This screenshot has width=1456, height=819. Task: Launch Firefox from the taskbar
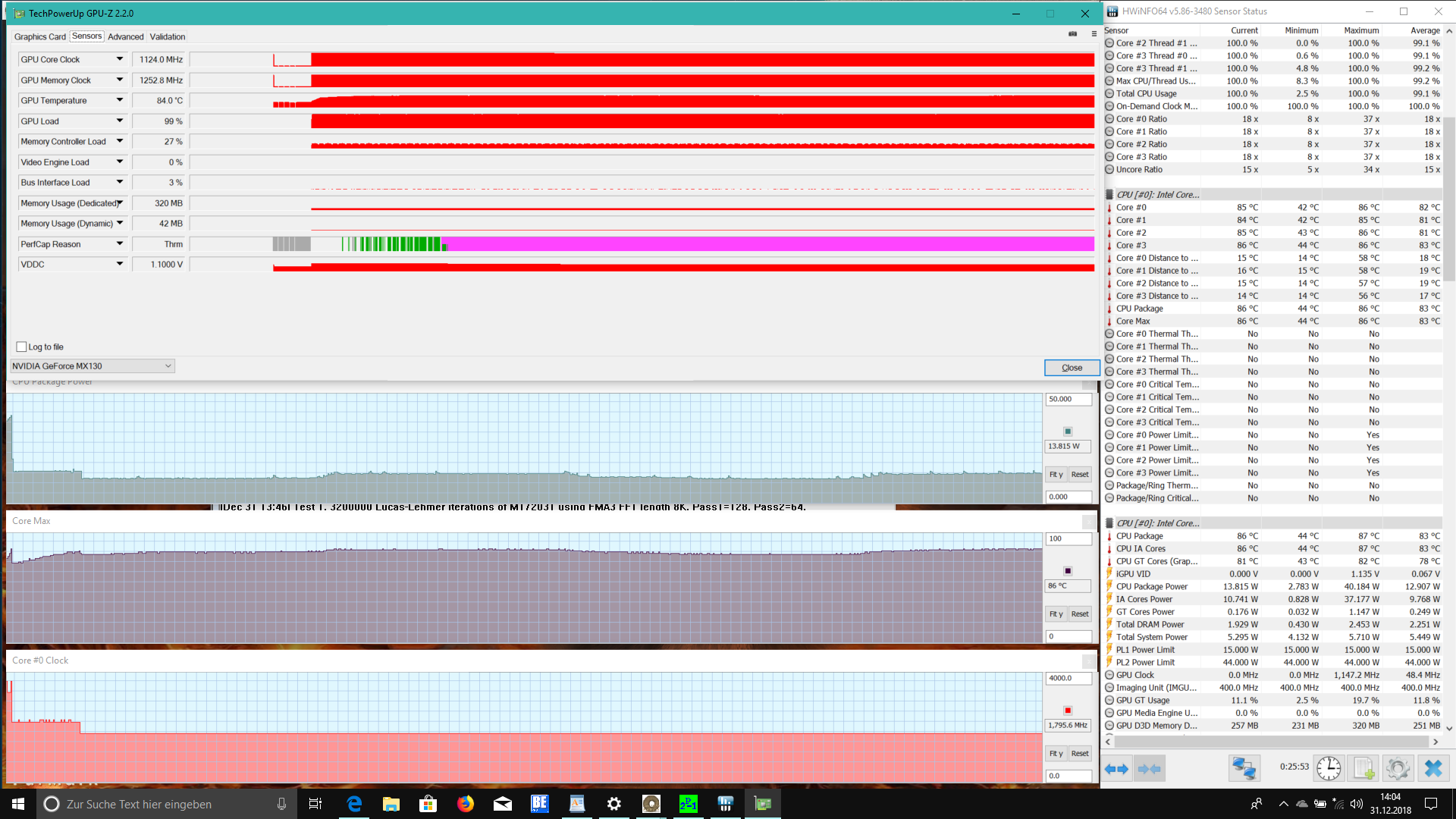coord(466,804)
